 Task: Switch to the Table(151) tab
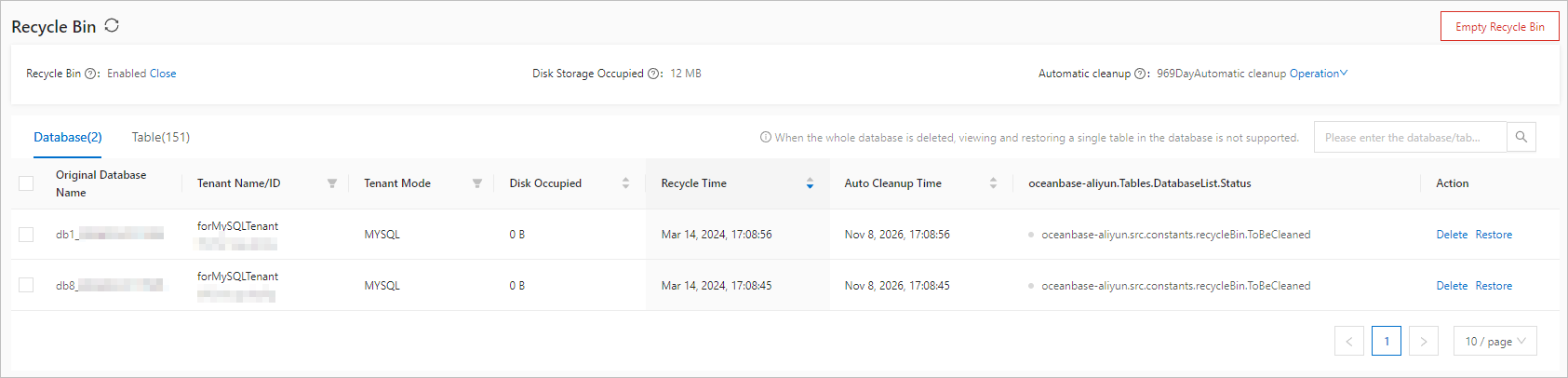161,137
